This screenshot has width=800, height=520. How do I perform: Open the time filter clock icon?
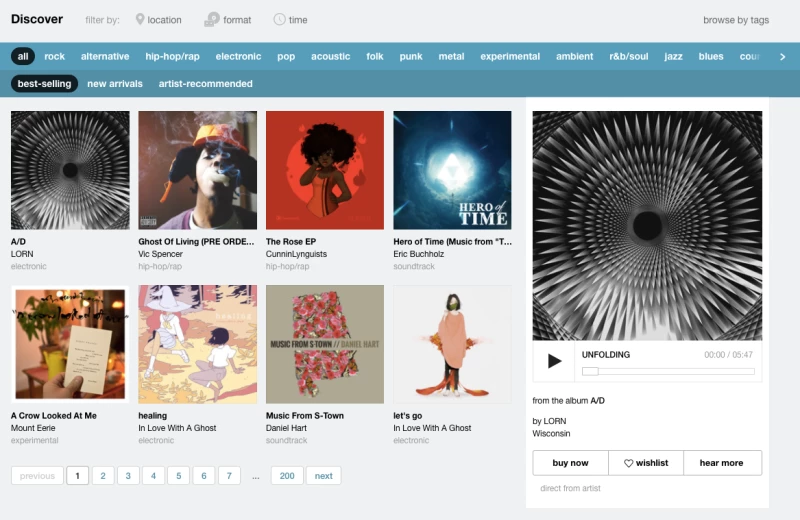[279, 19]
